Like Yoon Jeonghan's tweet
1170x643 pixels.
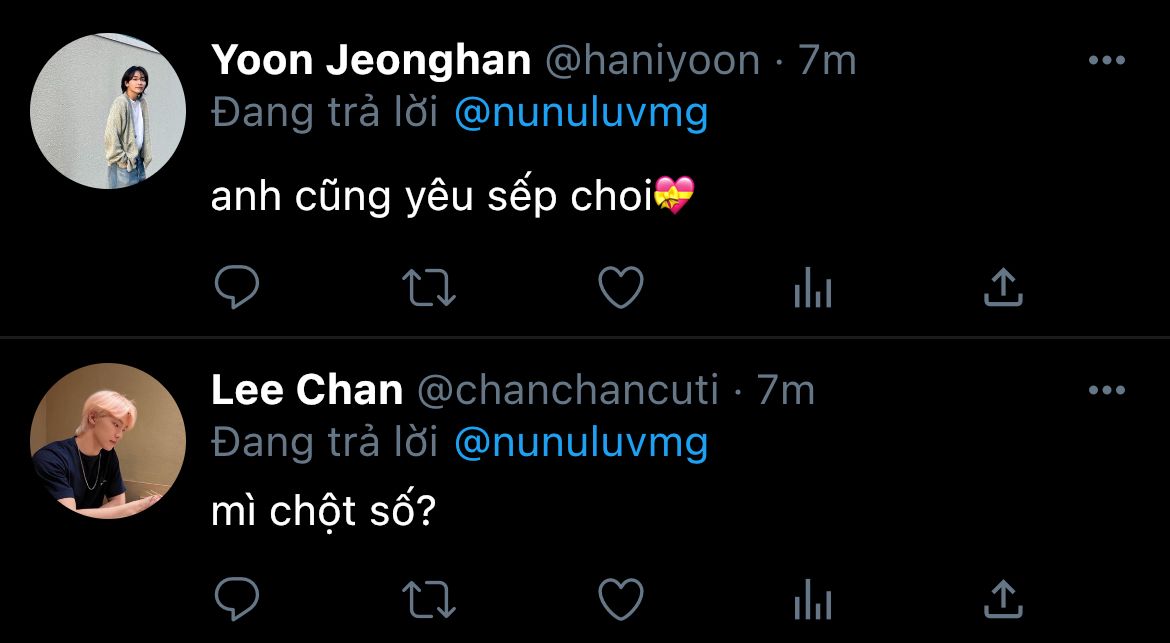620,288
